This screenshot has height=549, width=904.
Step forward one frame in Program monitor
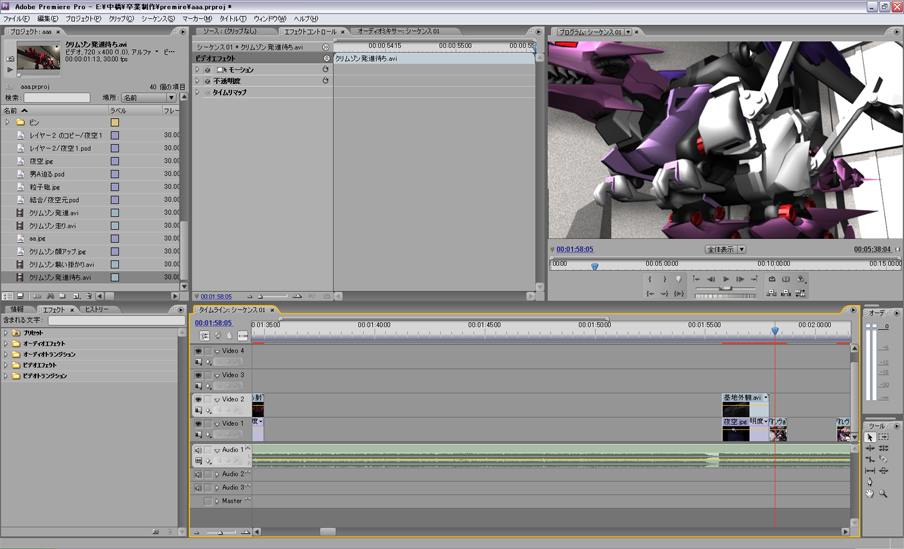740,279
